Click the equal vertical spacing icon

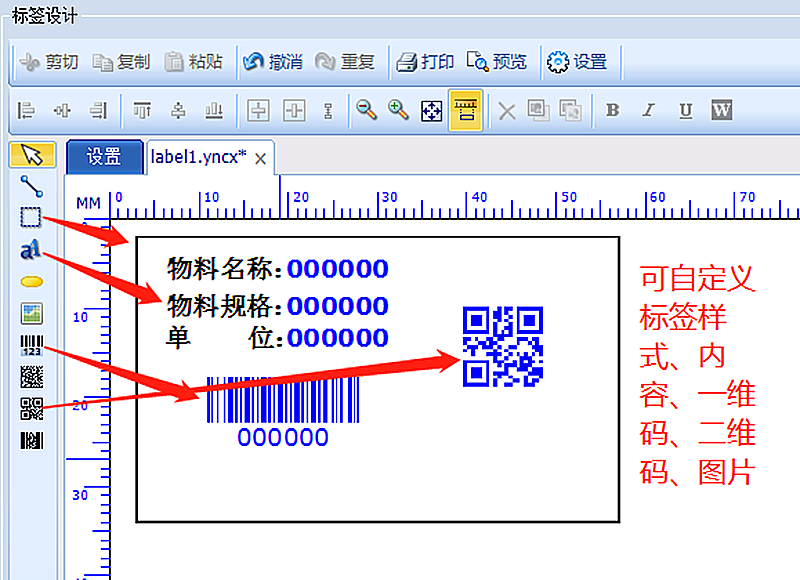[x=329, y=110]
